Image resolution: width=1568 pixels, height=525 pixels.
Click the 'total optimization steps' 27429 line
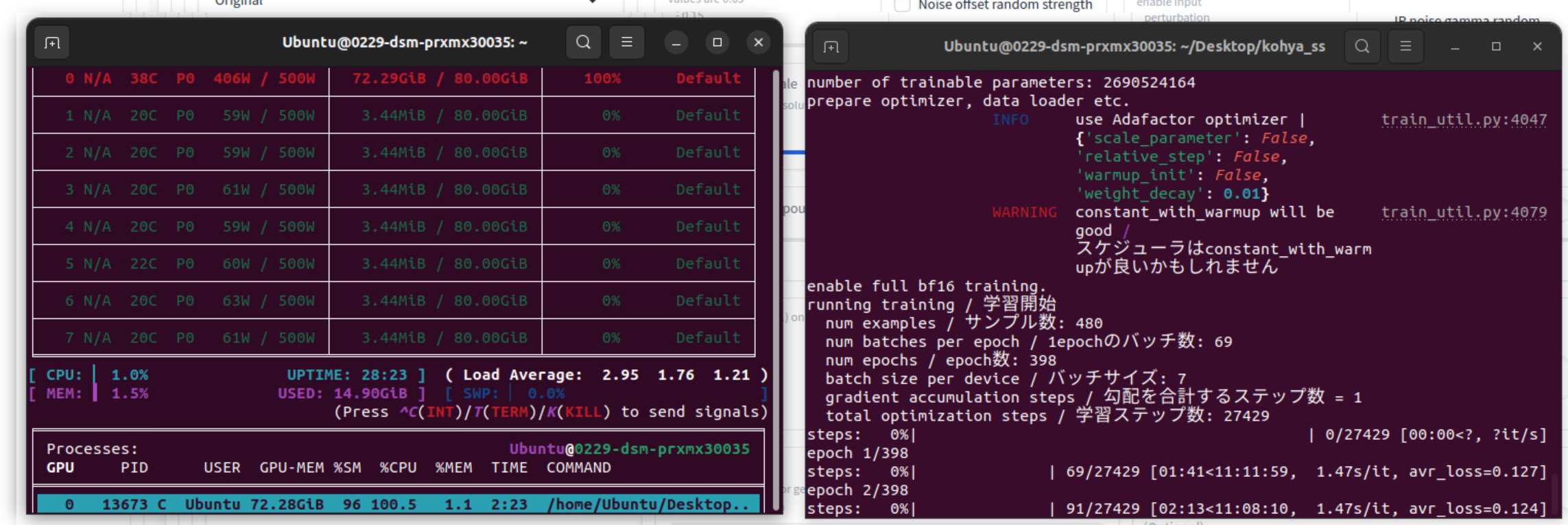pos(1047,416)
